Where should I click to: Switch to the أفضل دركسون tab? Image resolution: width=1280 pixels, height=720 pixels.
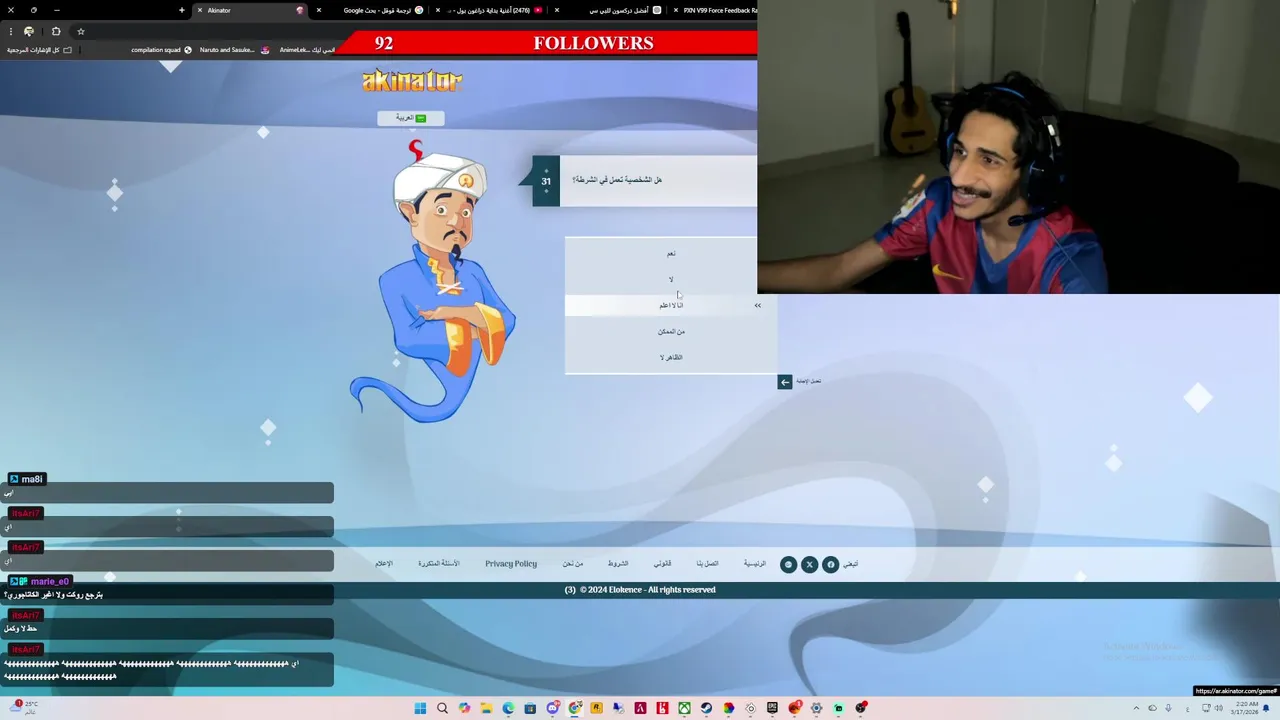coord(610,10)
